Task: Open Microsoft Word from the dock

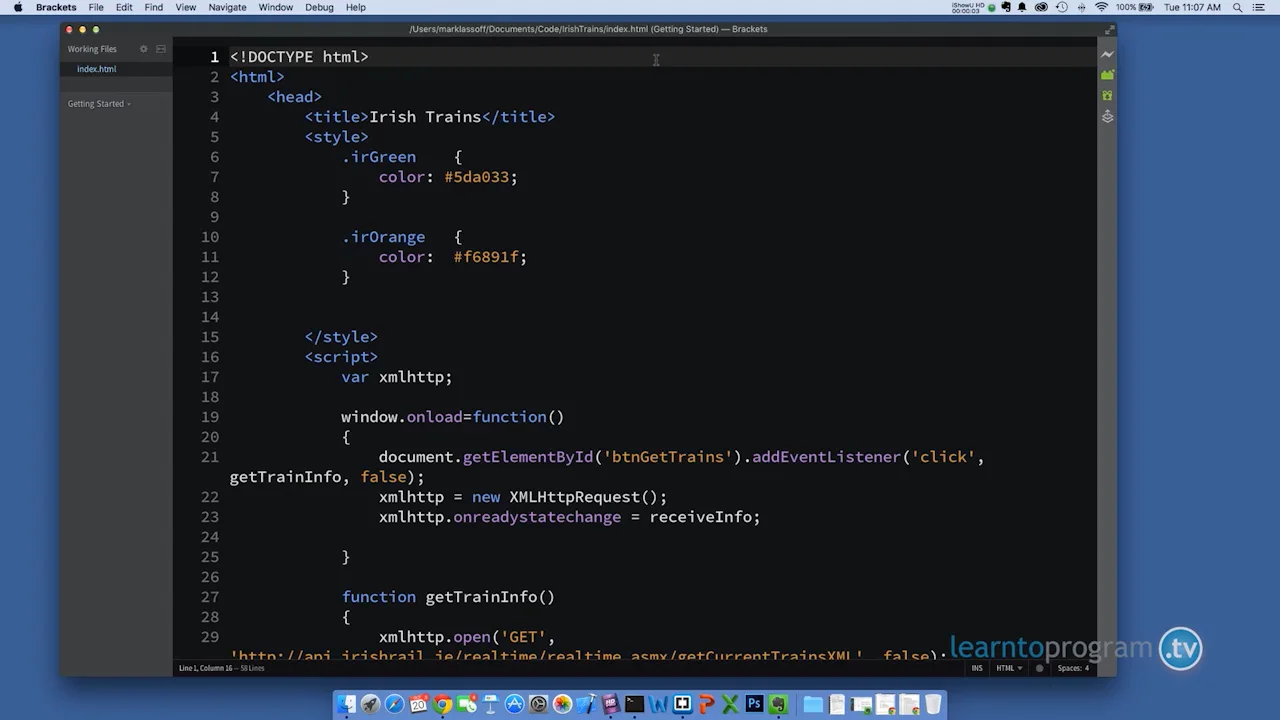Action: [658, 704]
